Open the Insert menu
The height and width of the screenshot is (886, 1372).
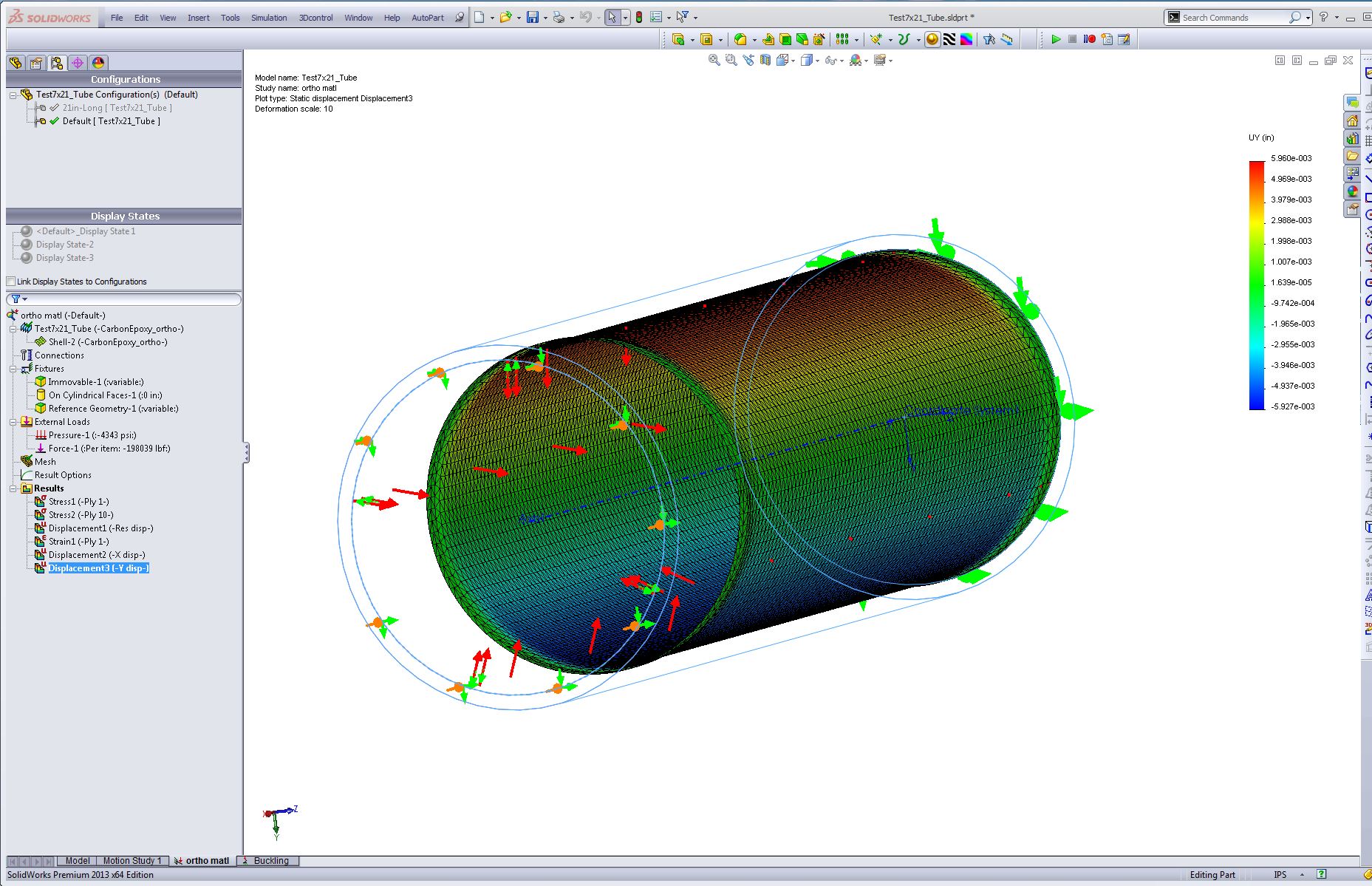(198, 18)
